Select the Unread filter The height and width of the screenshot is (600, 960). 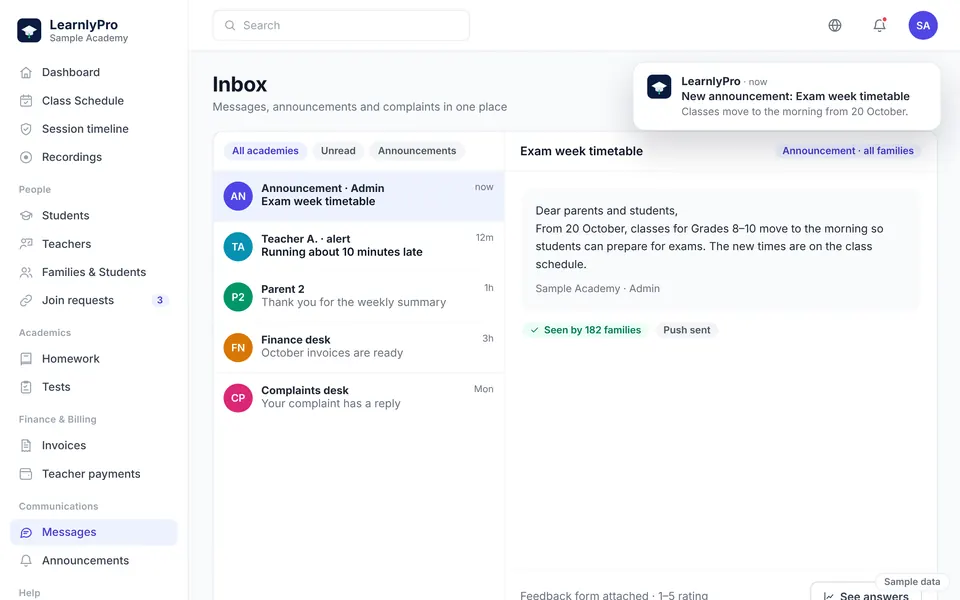(338, 151)
